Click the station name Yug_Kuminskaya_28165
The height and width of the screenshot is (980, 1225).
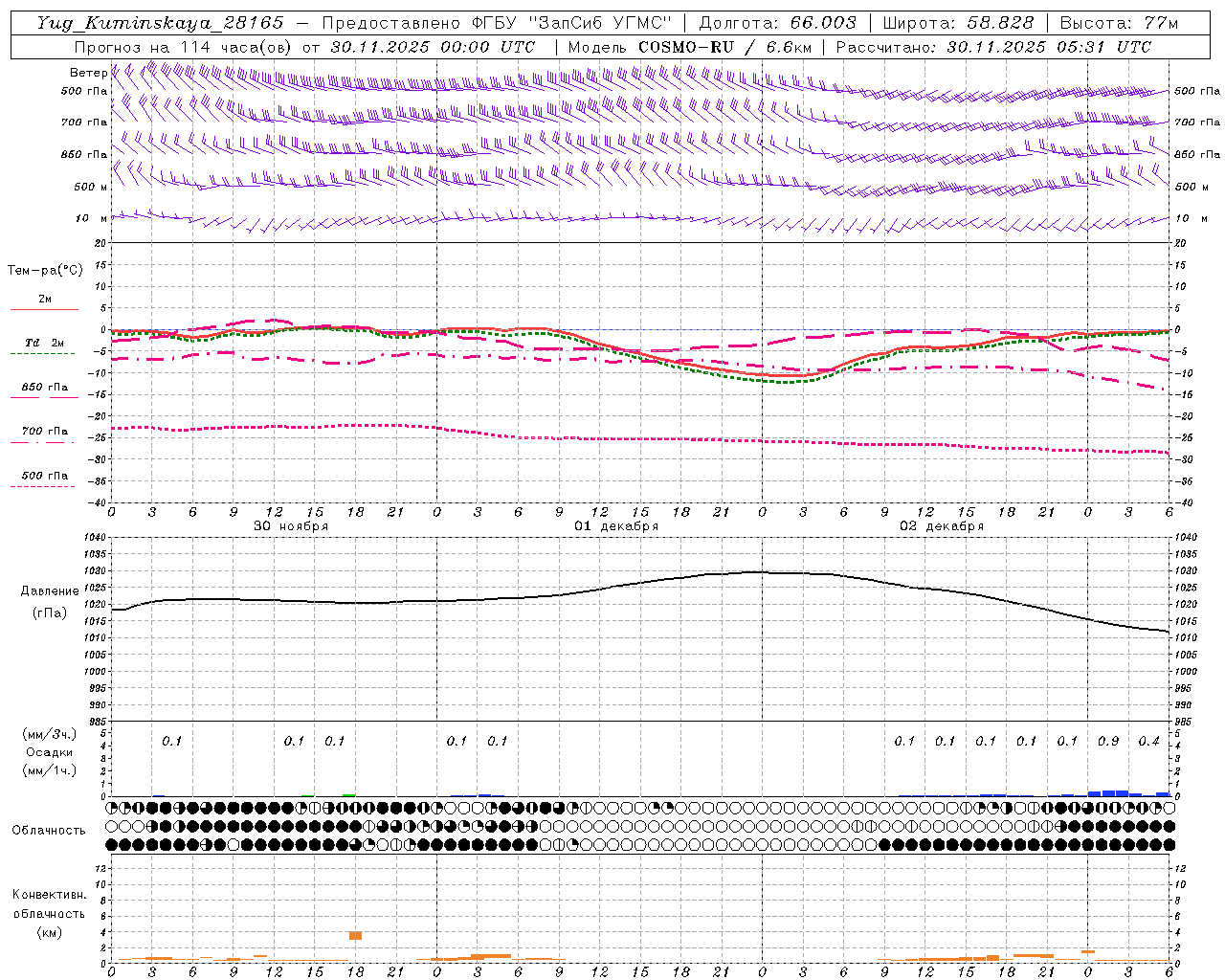coord(160,23)
